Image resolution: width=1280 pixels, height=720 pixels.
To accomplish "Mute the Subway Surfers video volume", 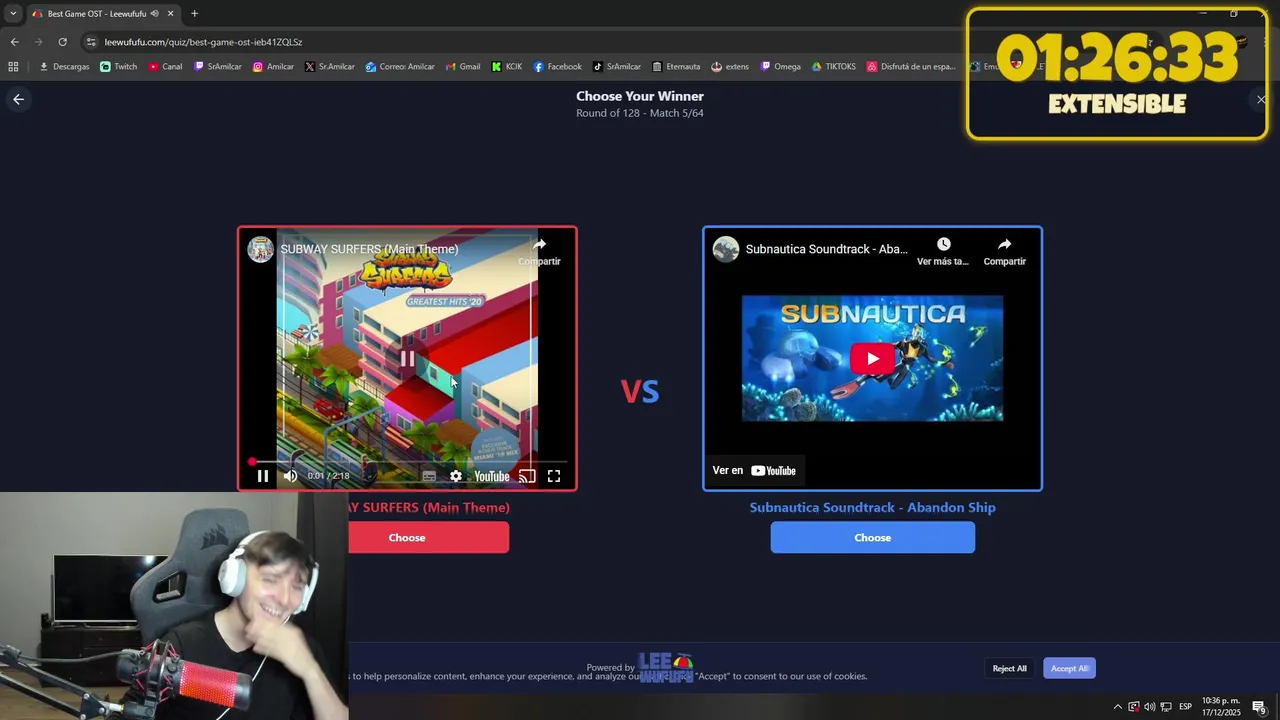I will click(x=290, y=476).
